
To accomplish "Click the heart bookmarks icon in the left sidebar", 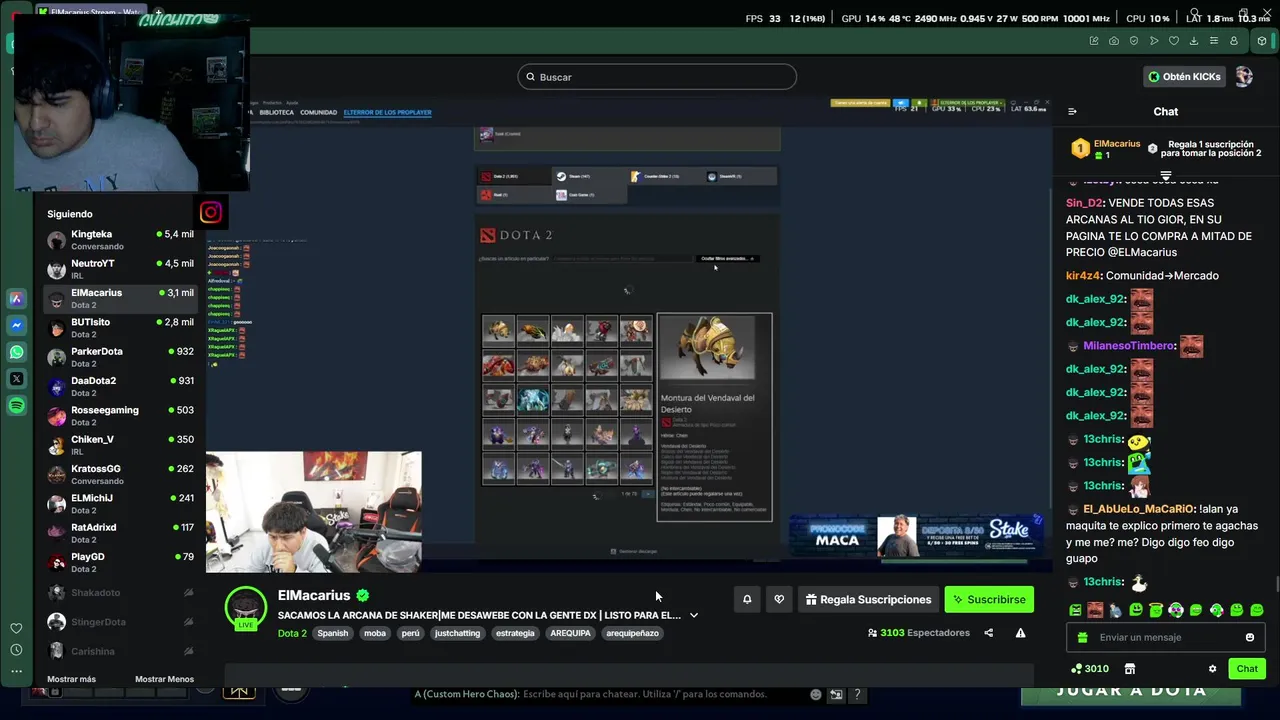I will 16,628.
